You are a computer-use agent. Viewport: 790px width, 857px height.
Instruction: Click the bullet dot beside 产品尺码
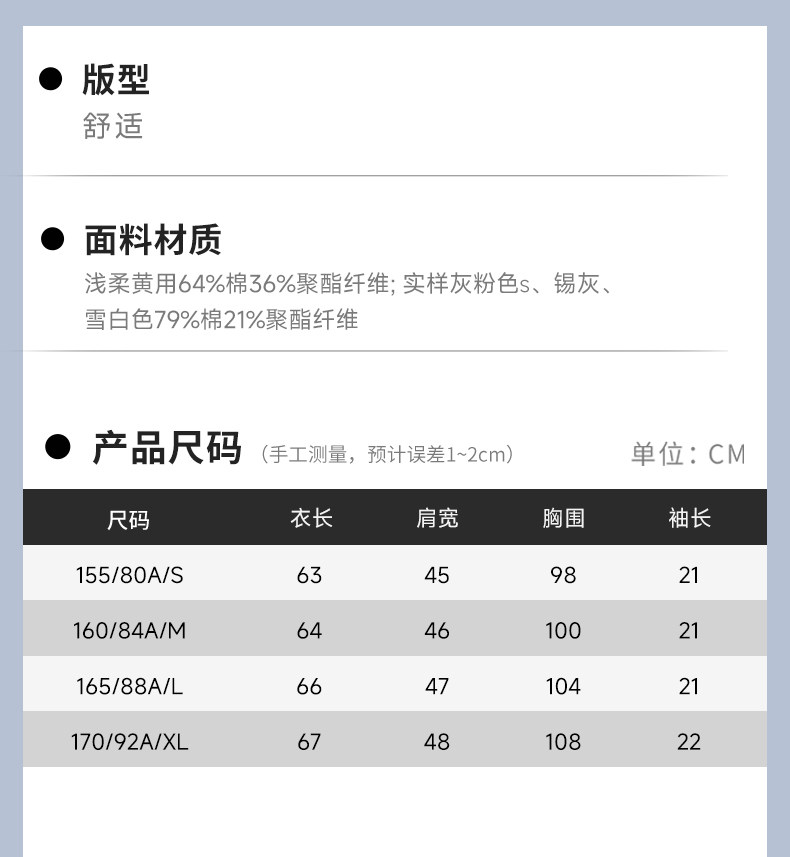[x=59, y=447]
